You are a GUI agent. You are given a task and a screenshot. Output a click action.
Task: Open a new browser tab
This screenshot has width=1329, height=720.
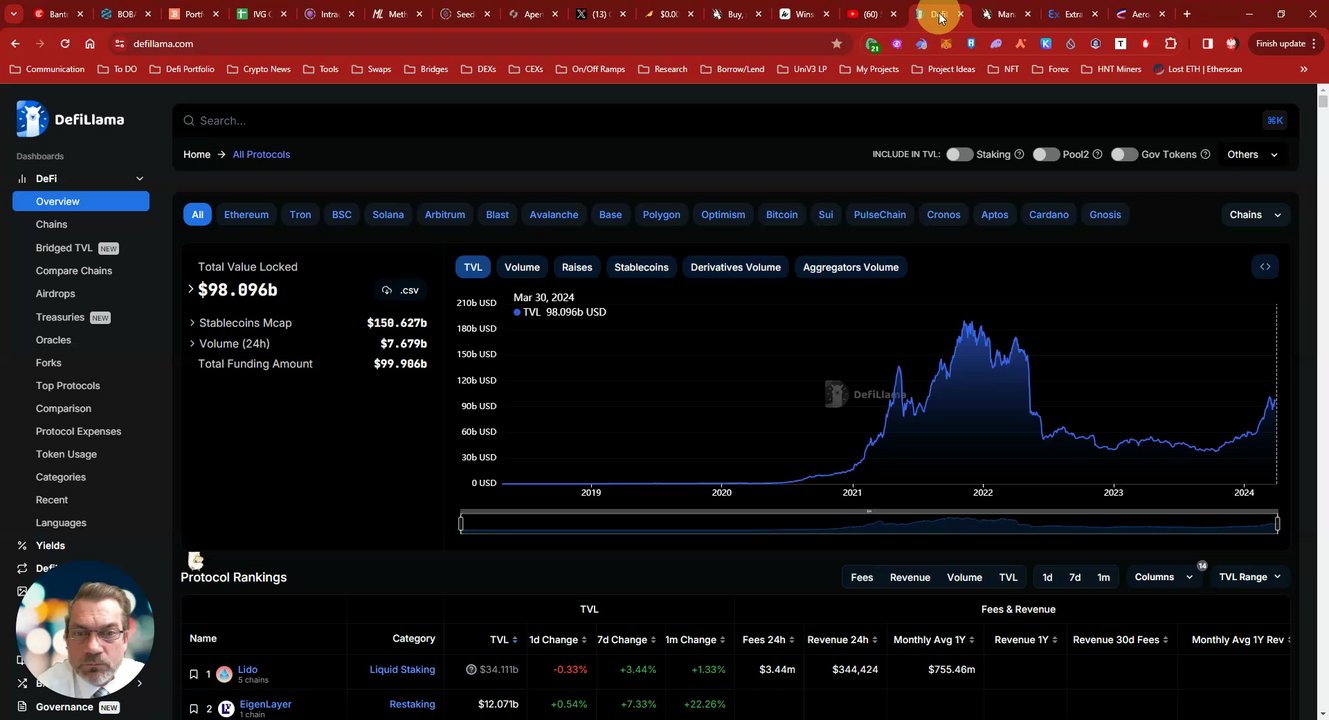pyautogui.click(x=1187, y=14)
